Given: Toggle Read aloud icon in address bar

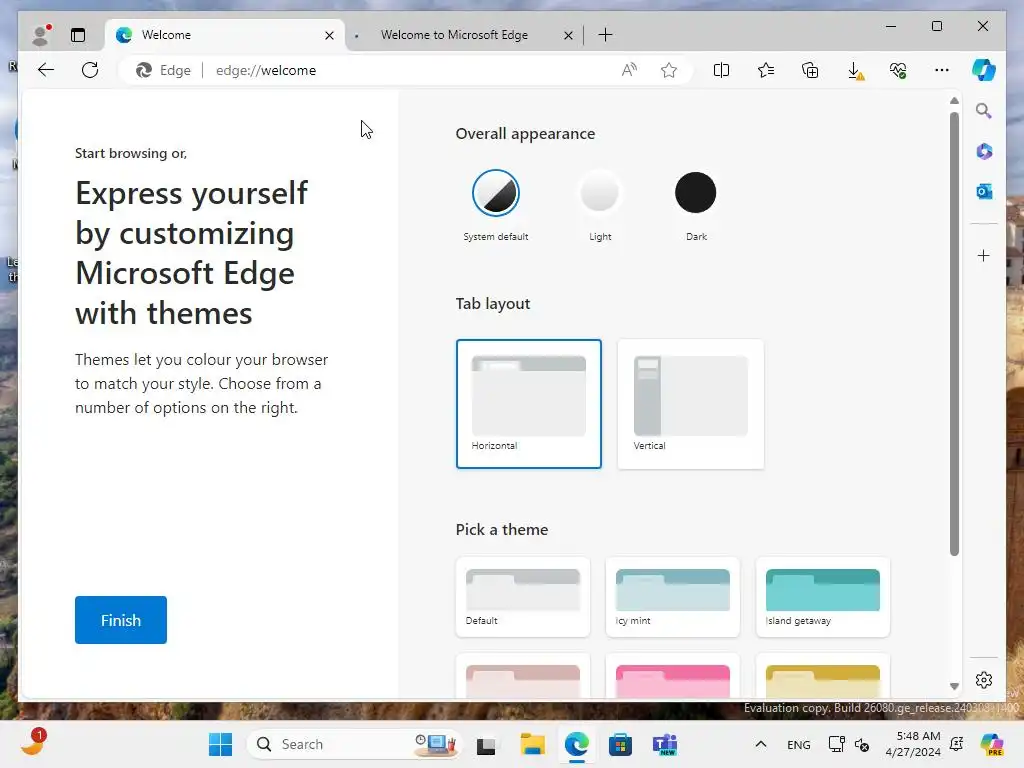Looking at the screenshot, I should (x=629, y=70).
